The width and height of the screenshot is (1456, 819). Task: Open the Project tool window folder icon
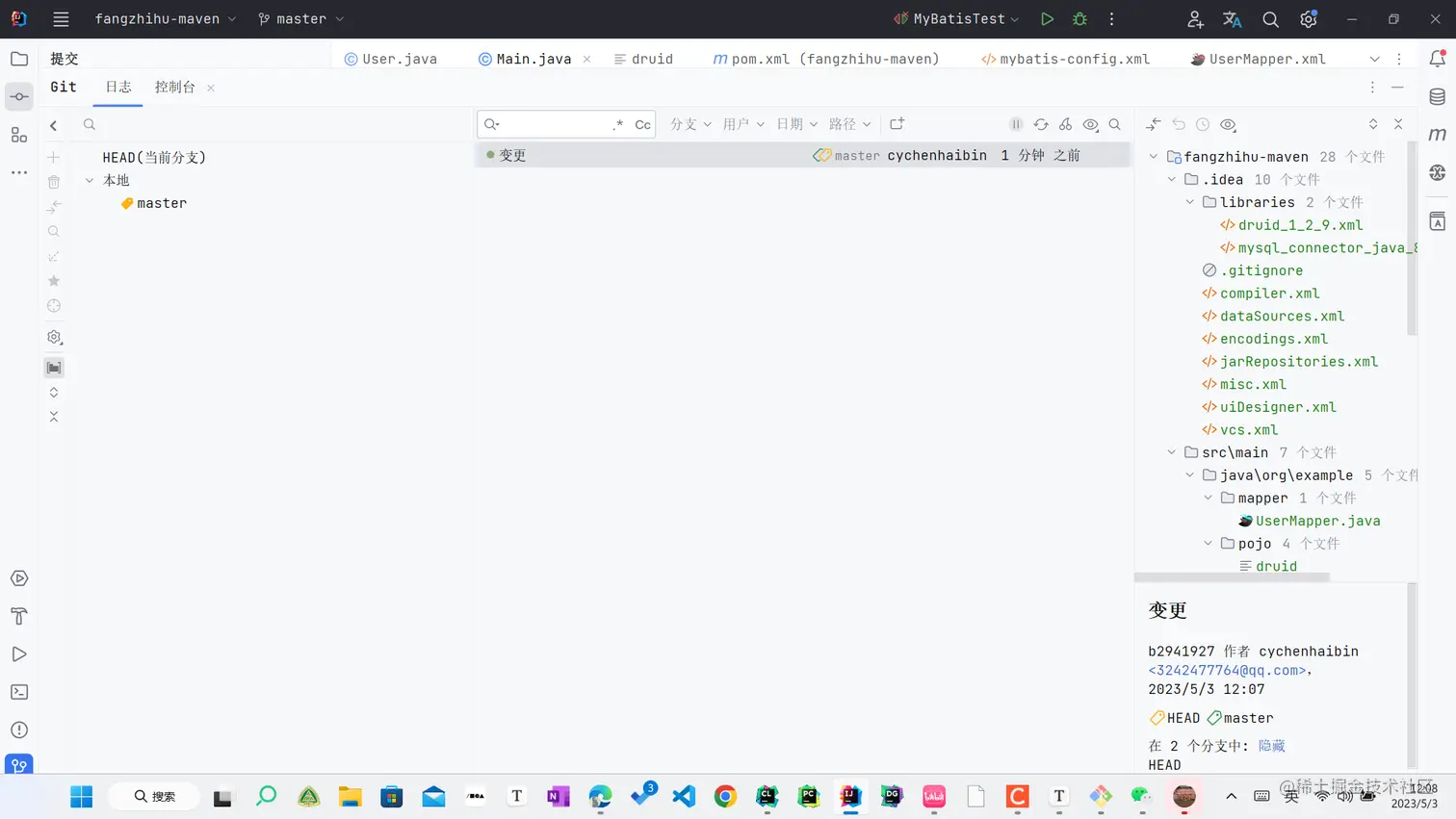point(19,59)
